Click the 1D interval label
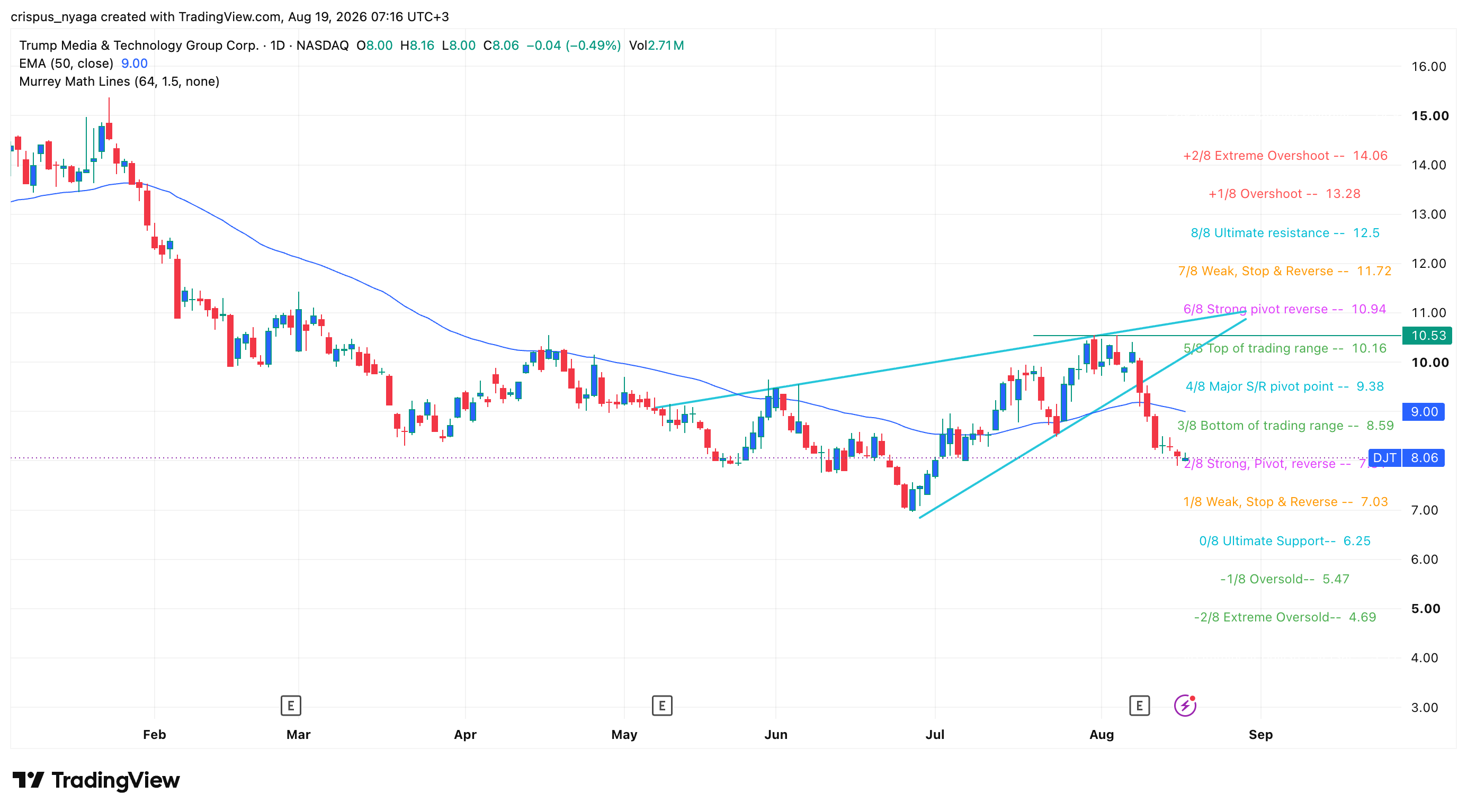This screenshot has width=1467, height=812. pos(278,46)
